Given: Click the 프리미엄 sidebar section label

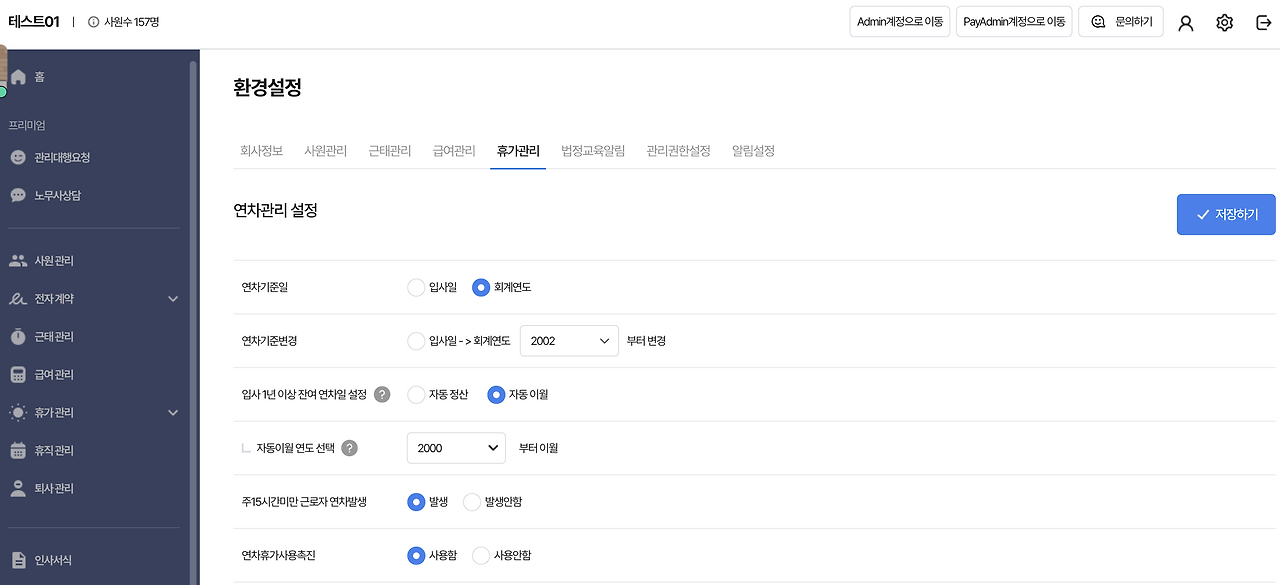Looking at the screenshot, I should coord(27,126).
